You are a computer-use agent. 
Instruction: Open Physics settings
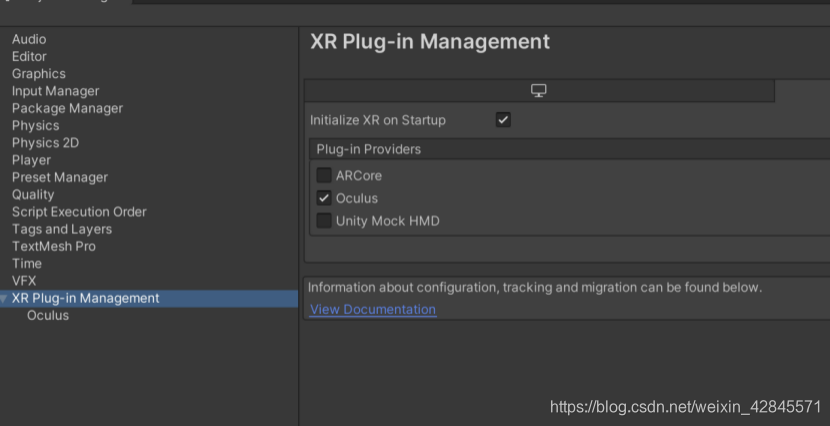tap(35, 126)
